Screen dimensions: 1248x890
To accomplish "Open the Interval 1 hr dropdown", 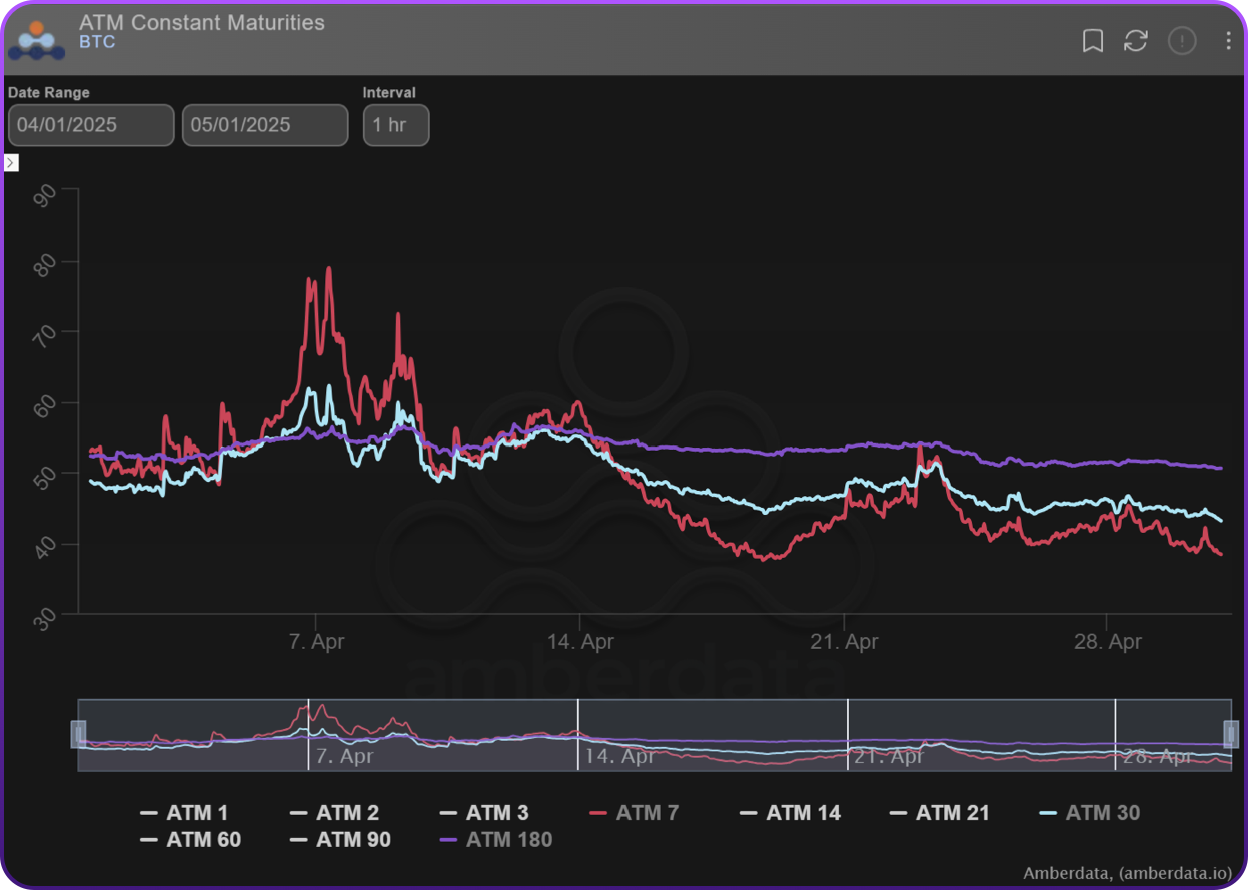I will [x=396, y=125].
